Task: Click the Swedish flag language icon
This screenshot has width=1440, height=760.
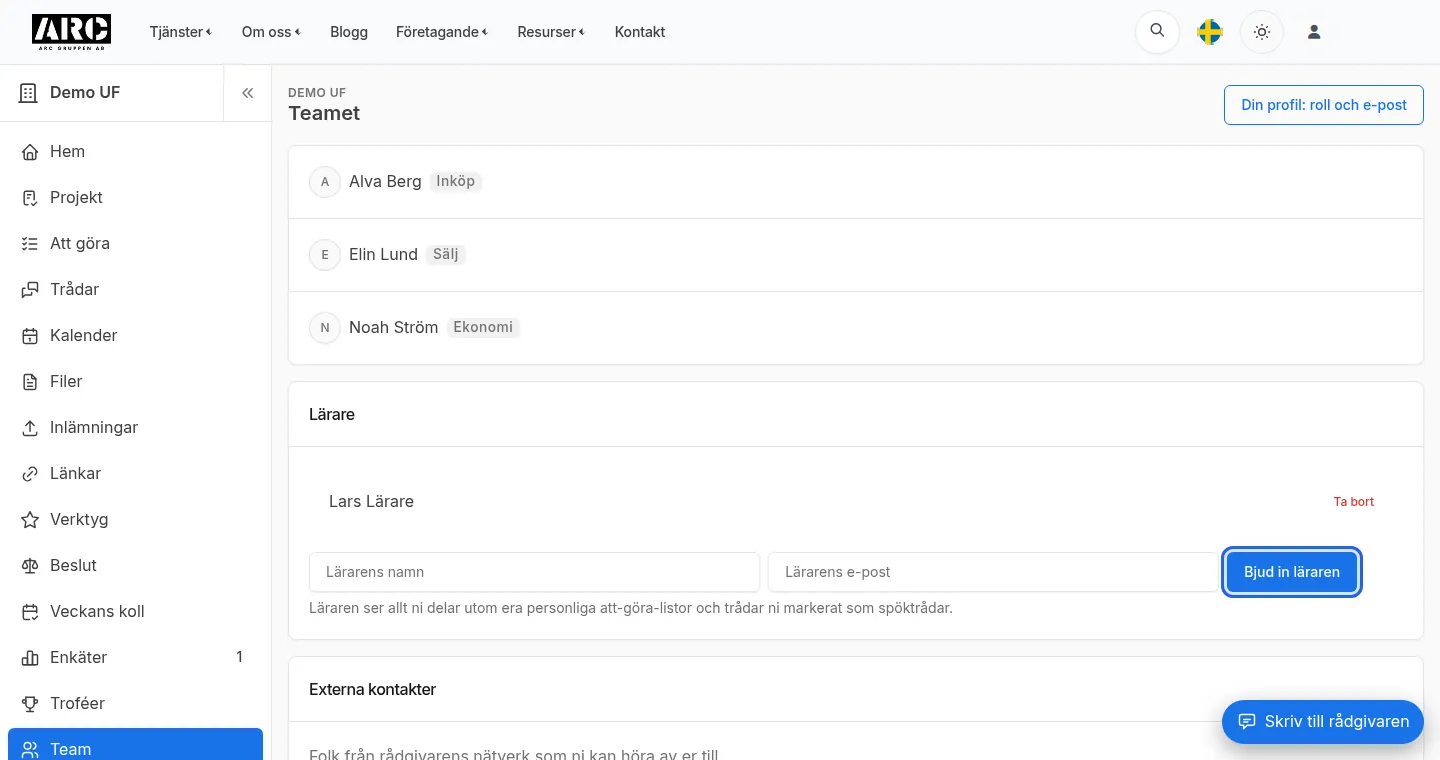Action: (x=1210, y=32)
